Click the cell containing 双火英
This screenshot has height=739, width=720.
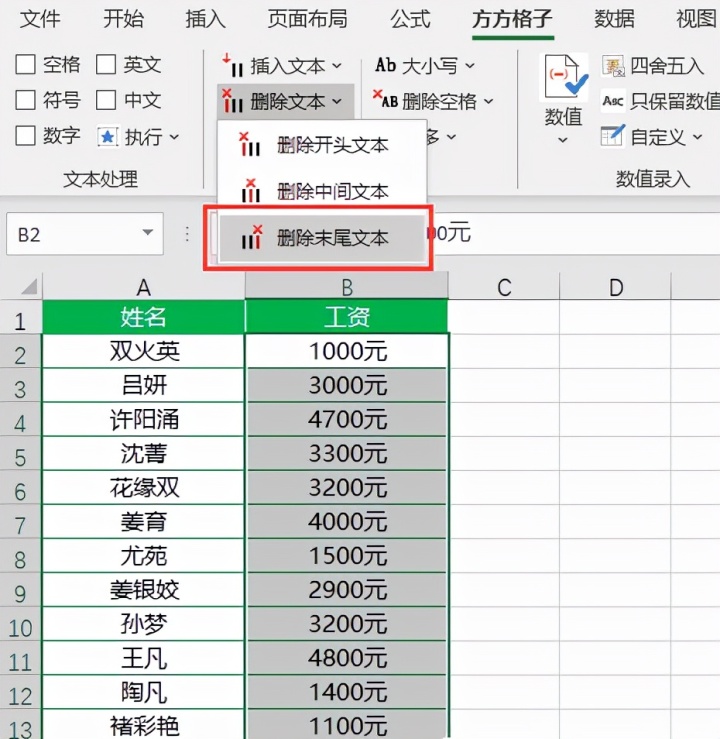pos(144,351)
